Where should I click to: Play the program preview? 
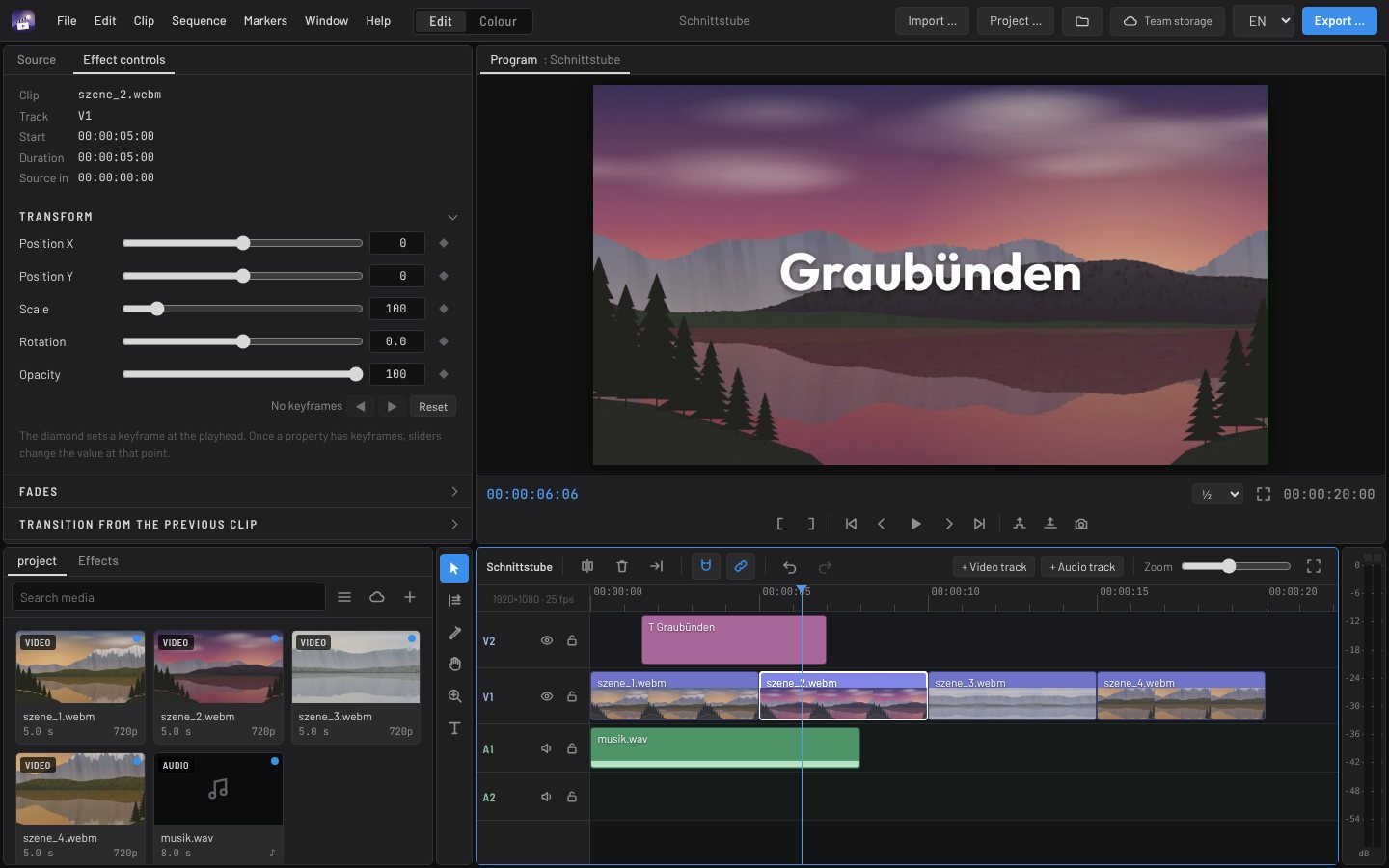coord(915,524)
